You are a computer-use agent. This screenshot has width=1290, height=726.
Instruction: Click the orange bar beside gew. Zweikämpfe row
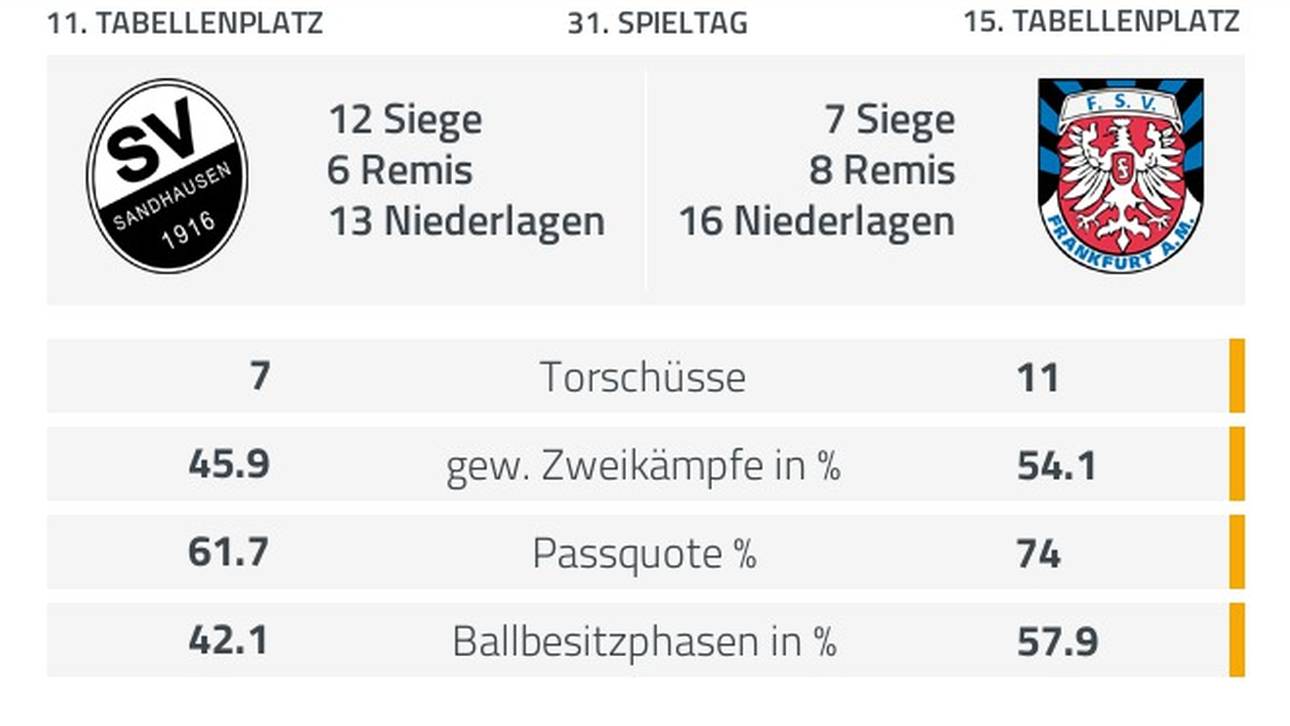point(1237,464)
